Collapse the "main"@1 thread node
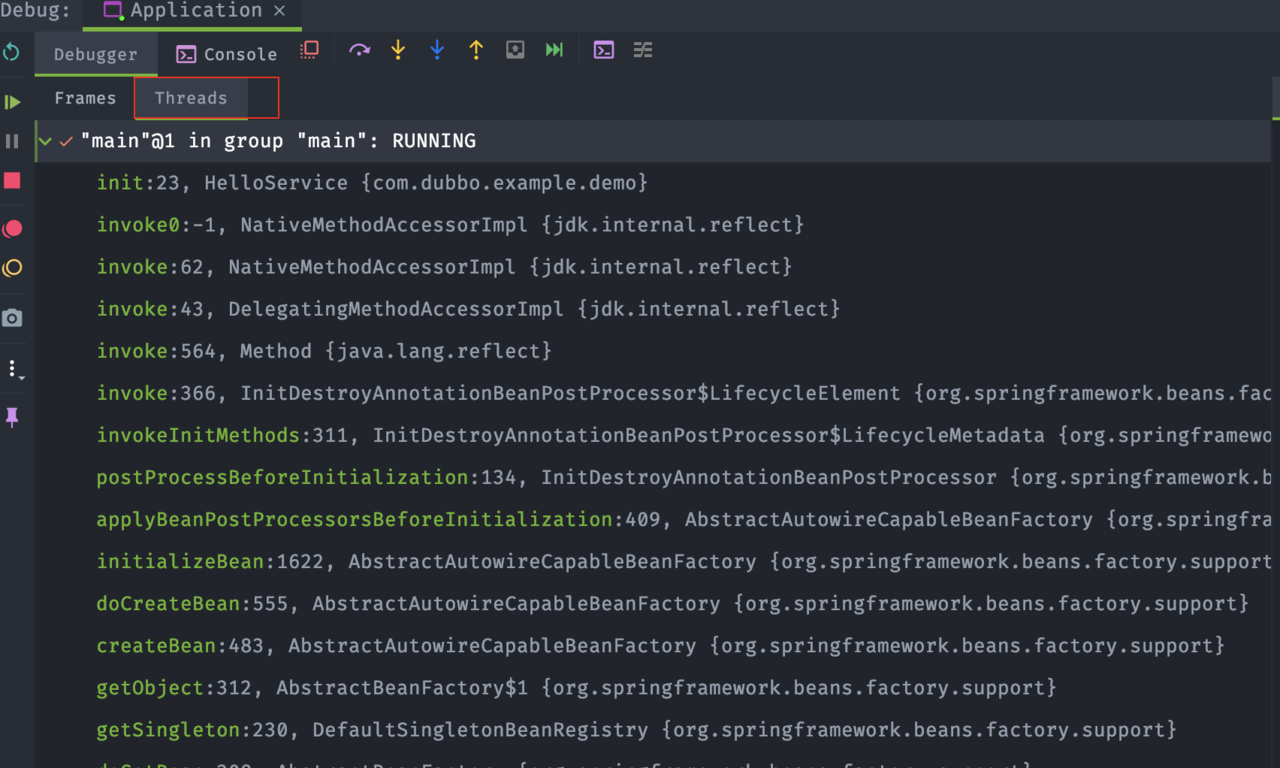This screenshot has height=768, width=1280. point(44,141)
